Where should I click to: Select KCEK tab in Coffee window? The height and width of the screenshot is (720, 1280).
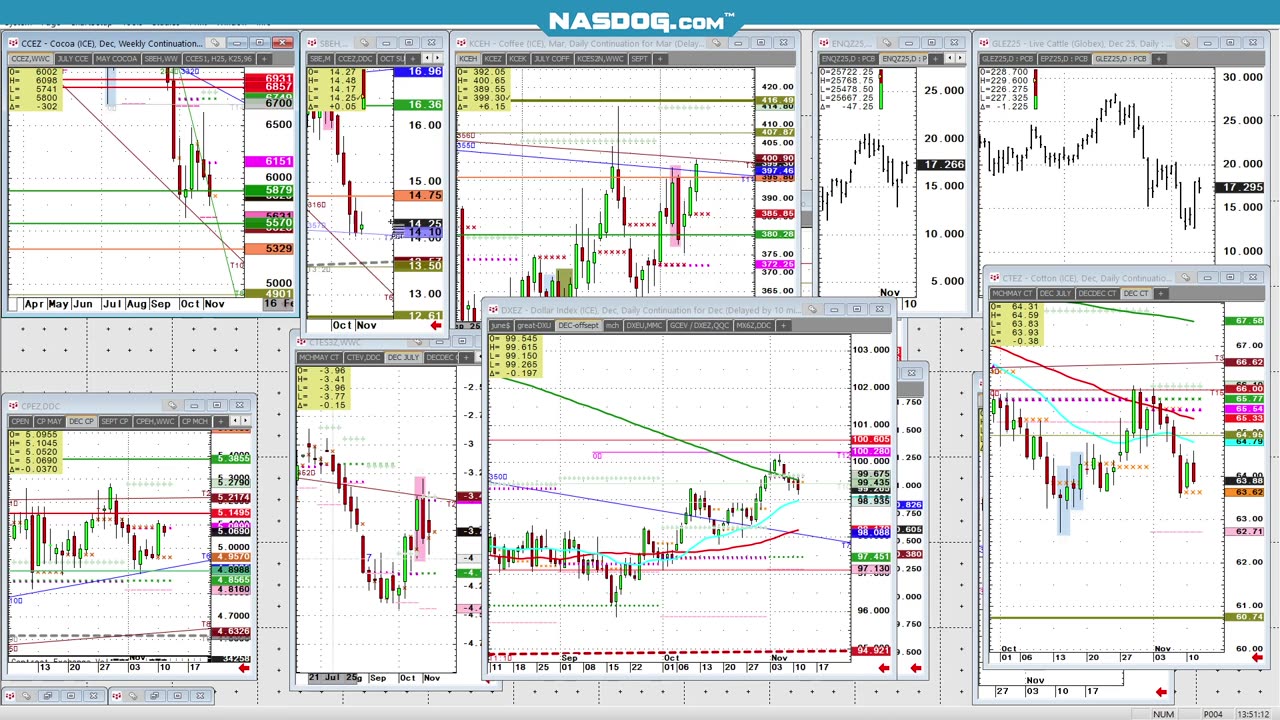pos(517,58)
